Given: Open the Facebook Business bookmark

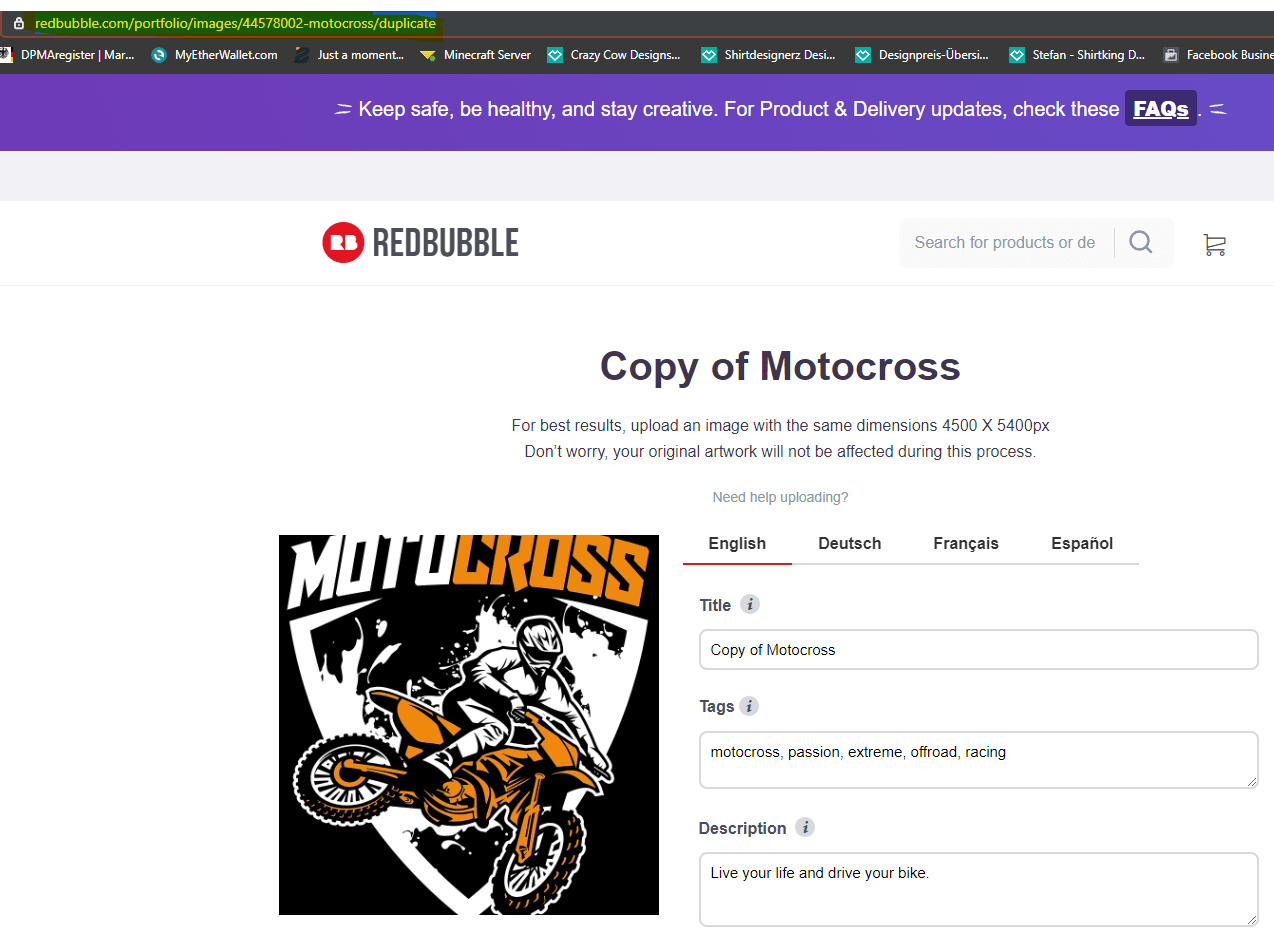Looking at the screenshot, I should (1218, 55).
